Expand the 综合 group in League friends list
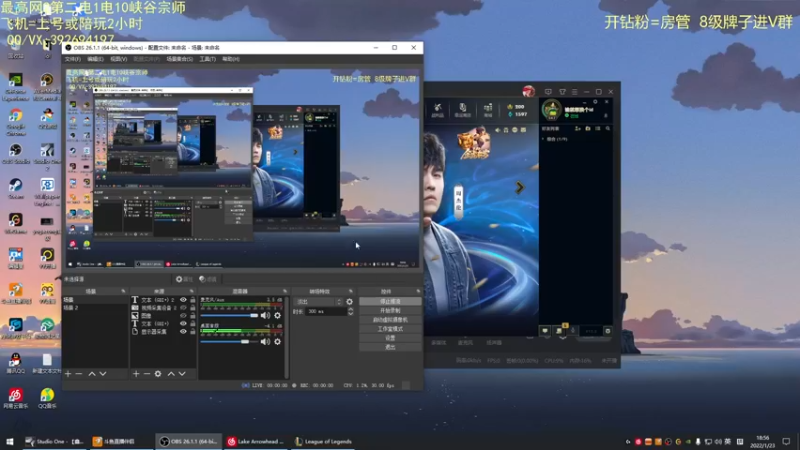The height and width of the screenshot is (450, 800). pyautogui.click(x=542, y=139)
